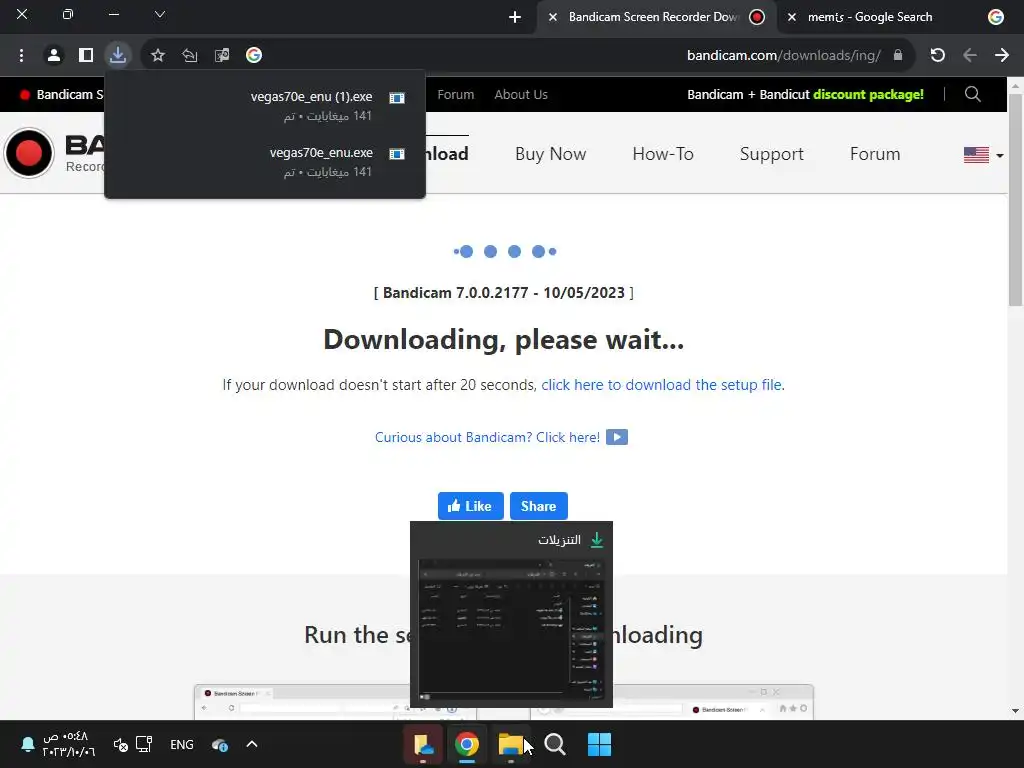Go back with the left arrow

(970, 55)
